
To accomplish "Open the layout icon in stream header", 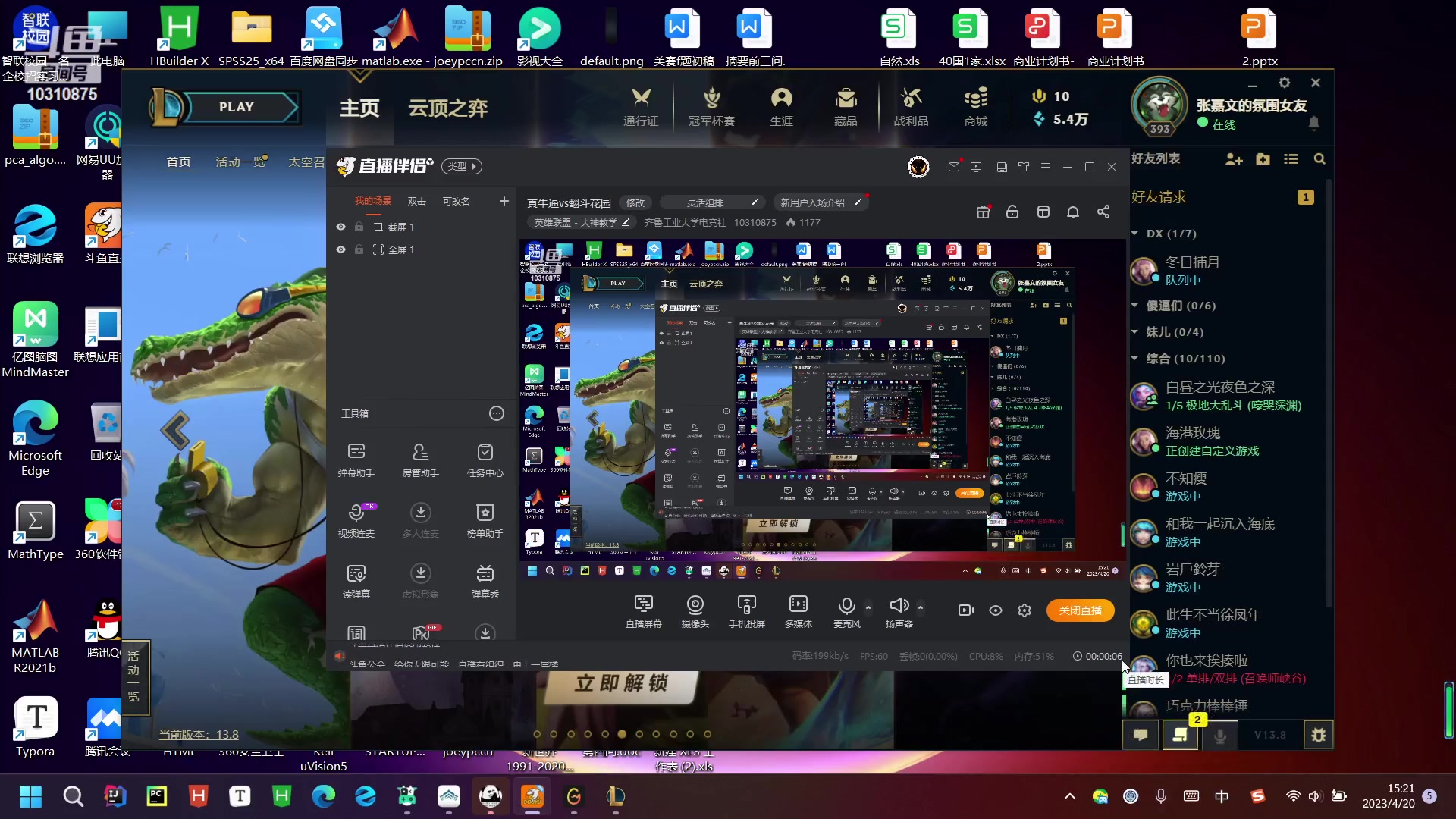I will [1043, 212].
